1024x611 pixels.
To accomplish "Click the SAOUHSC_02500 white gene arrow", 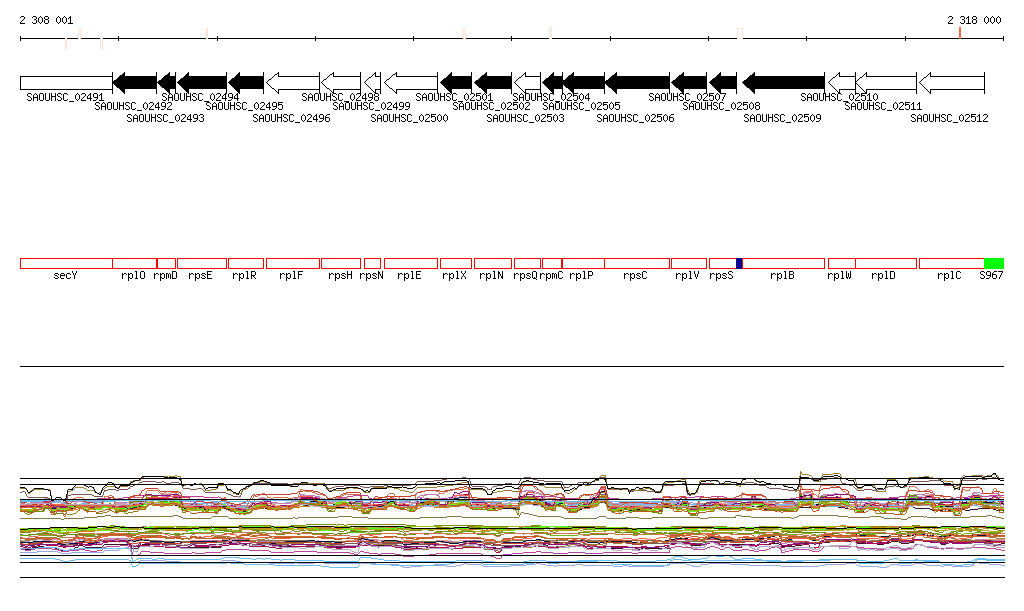I will 411,82.
